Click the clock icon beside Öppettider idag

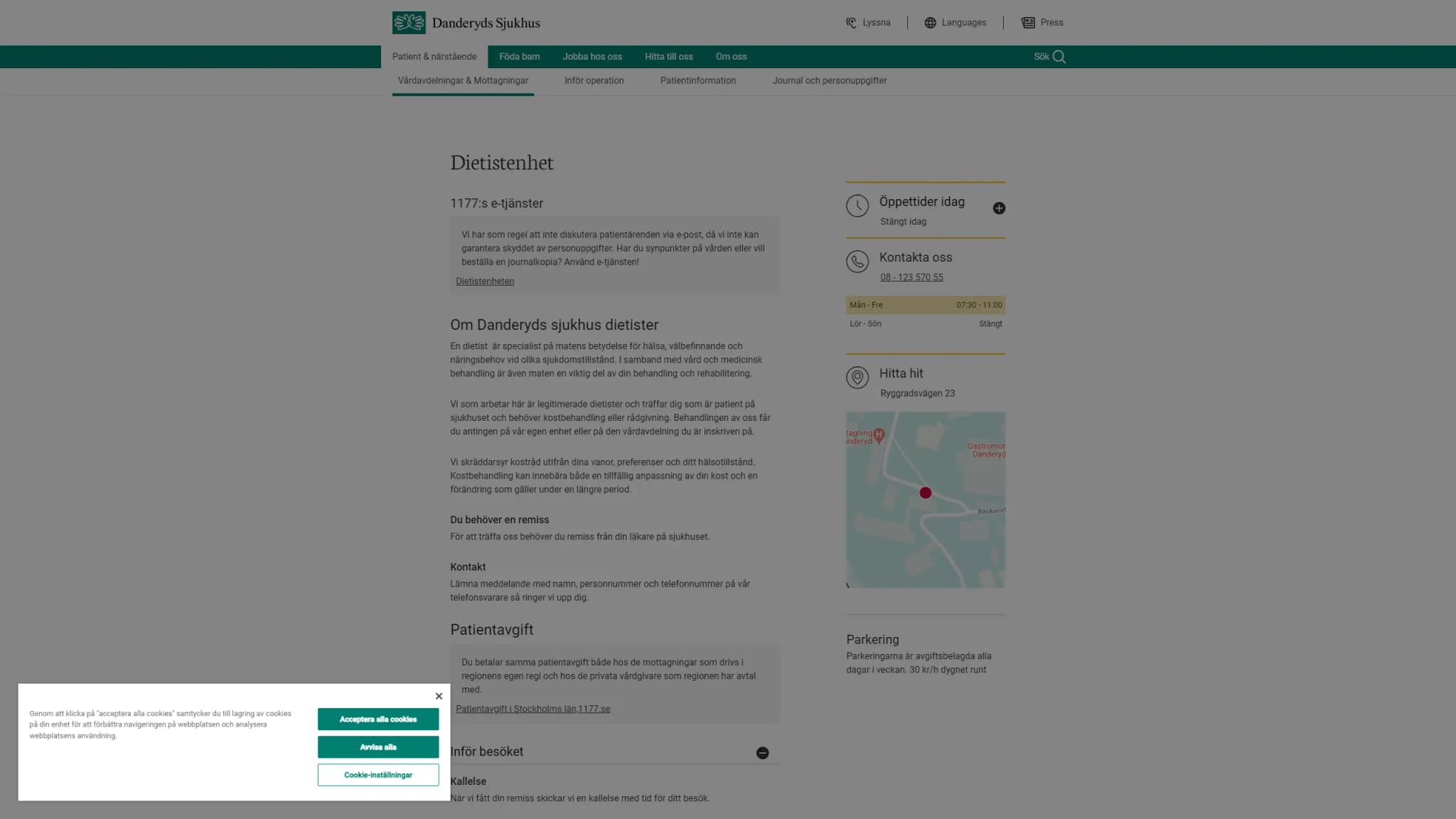pyautogui.click(x=857, y=206)
